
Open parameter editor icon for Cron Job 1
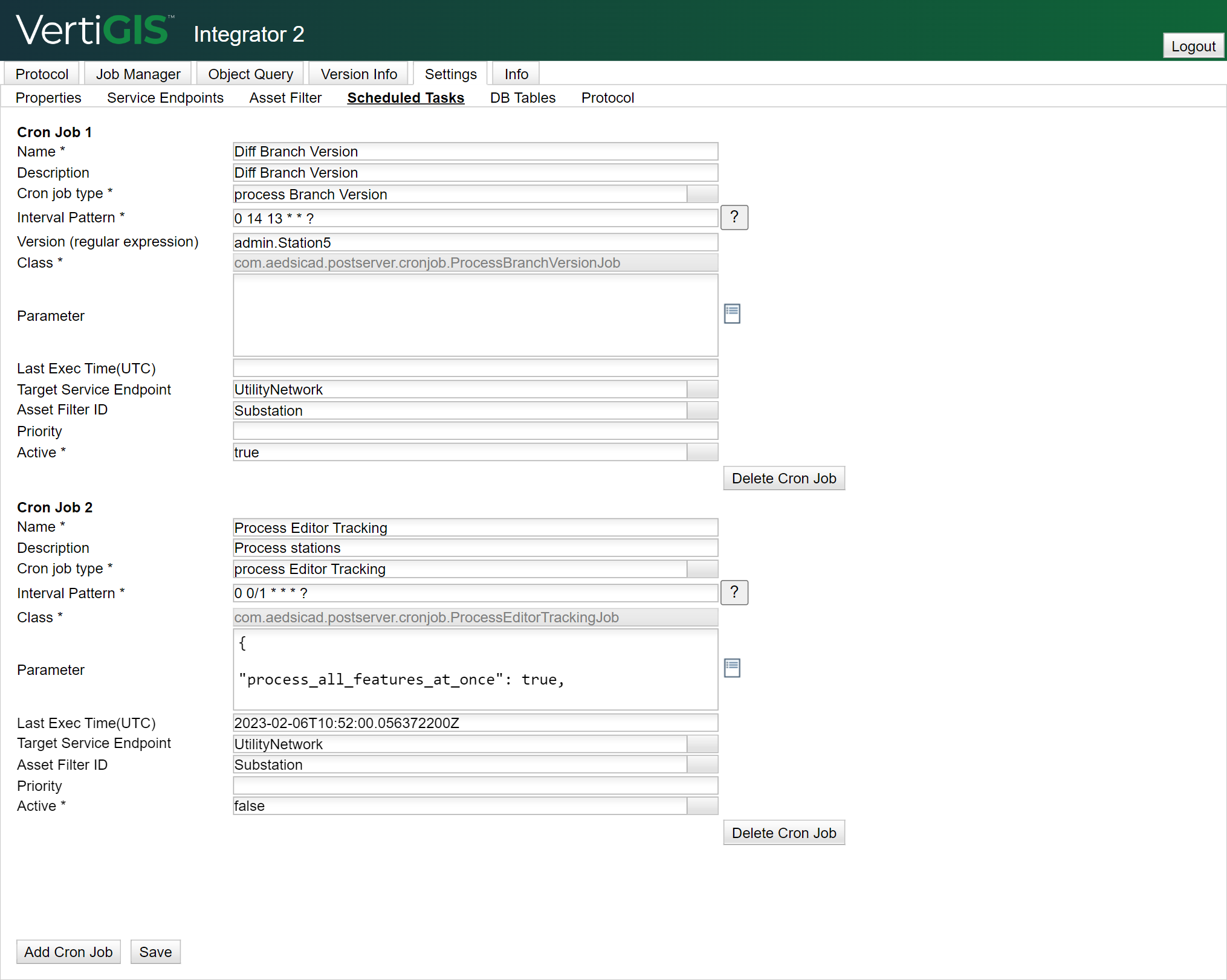pyautogui.click(x=732, y=314)
